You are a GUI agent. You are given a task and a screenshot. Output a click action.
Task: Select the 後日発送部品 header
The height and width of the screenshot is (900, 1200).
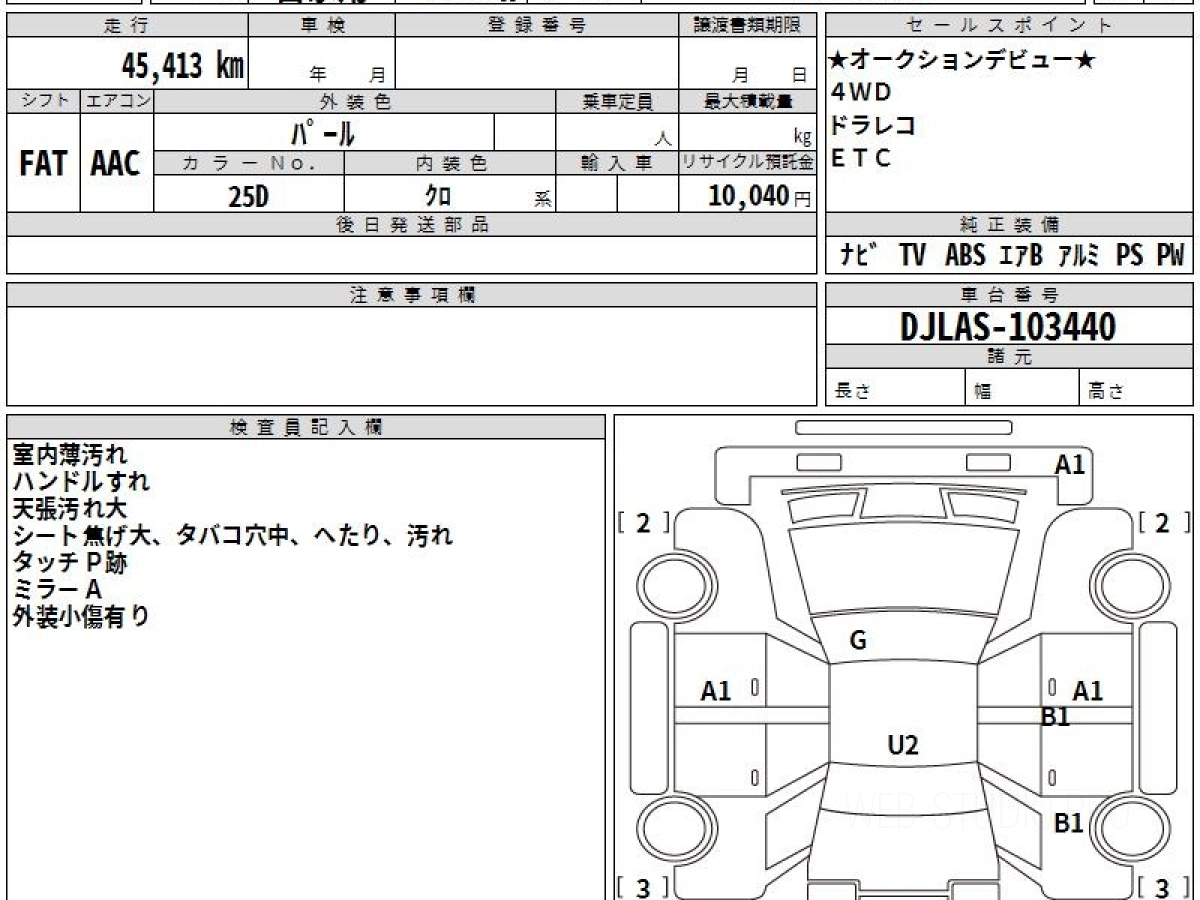click(x=412, y=225)
